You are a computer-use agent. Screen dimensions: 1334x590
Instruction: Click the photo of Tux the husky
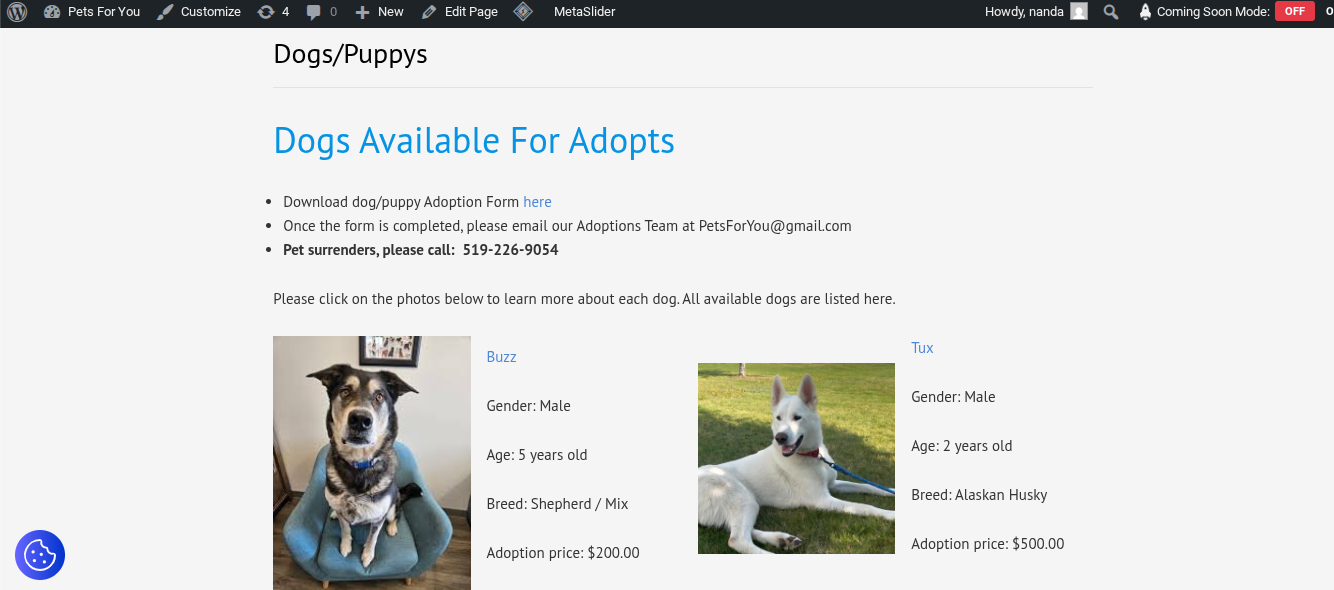(796, 458)
